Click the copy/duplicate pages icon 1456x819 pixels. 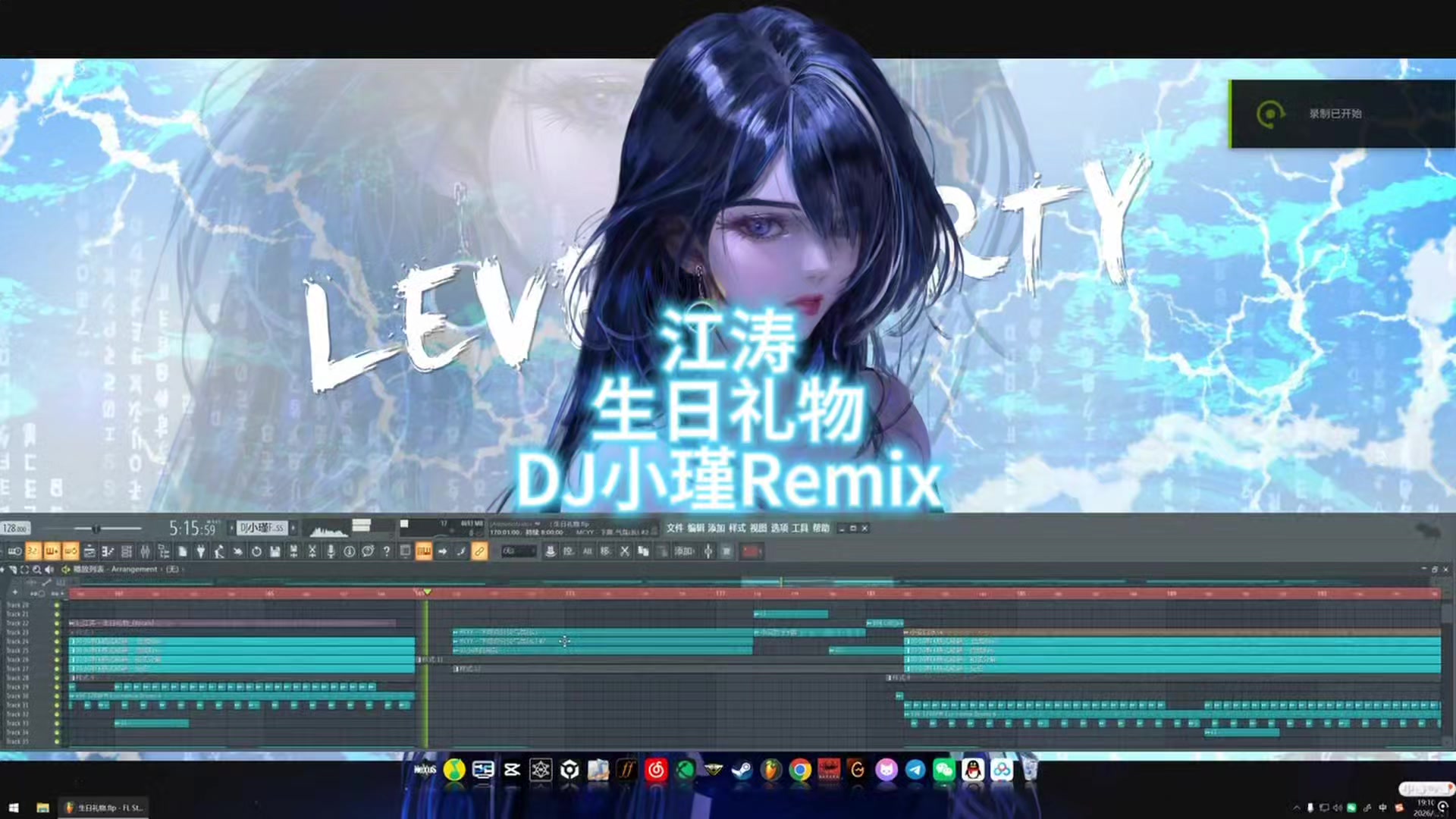[x=643, y=551]
